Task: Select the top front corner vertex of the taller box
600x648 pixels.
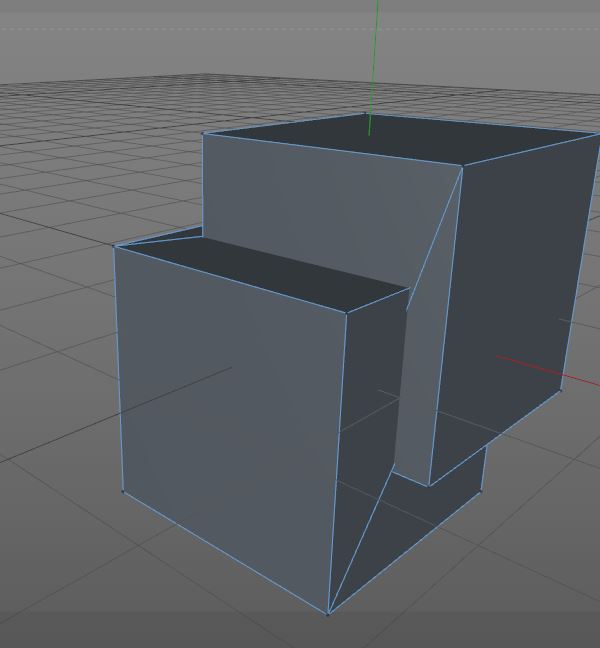Action: tap(463, 166)
